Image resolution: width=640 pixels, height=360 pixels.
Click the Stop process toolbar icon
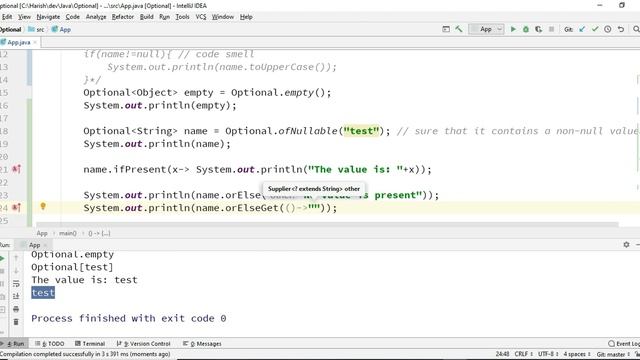coord(551,29)
